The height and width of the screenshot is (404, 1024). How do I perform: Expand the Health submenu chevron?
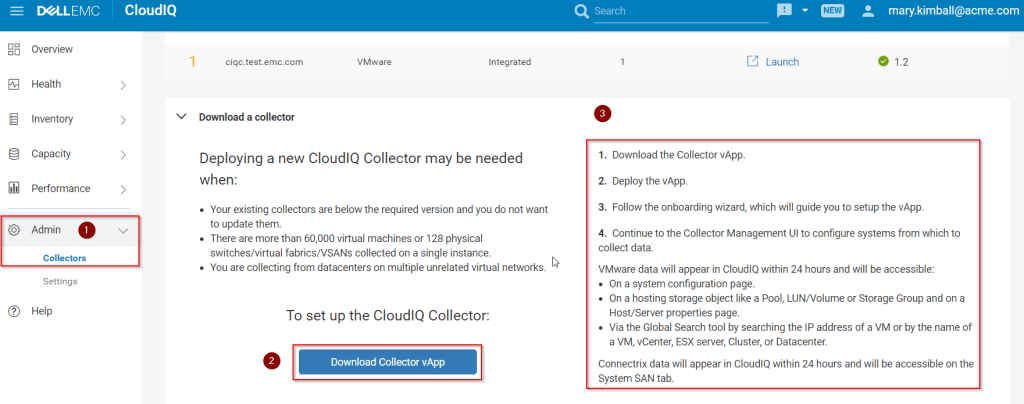coord(123,85)
